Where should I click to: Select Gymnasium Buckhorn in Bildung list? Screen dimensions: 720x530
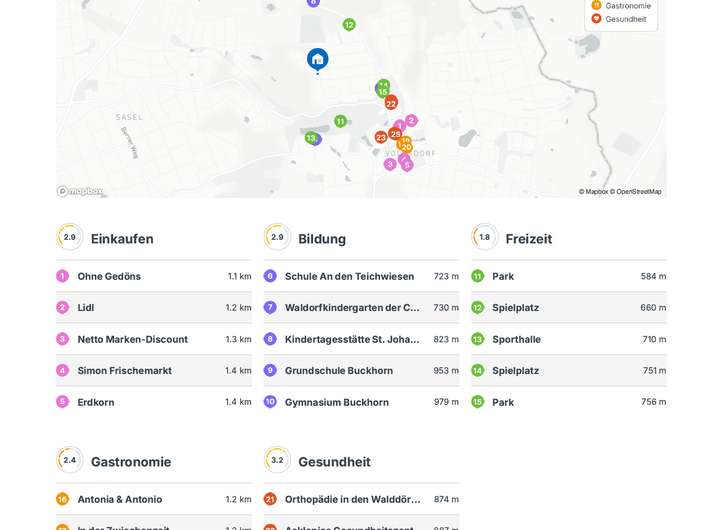pyautogui.click(x=336, y=402)
